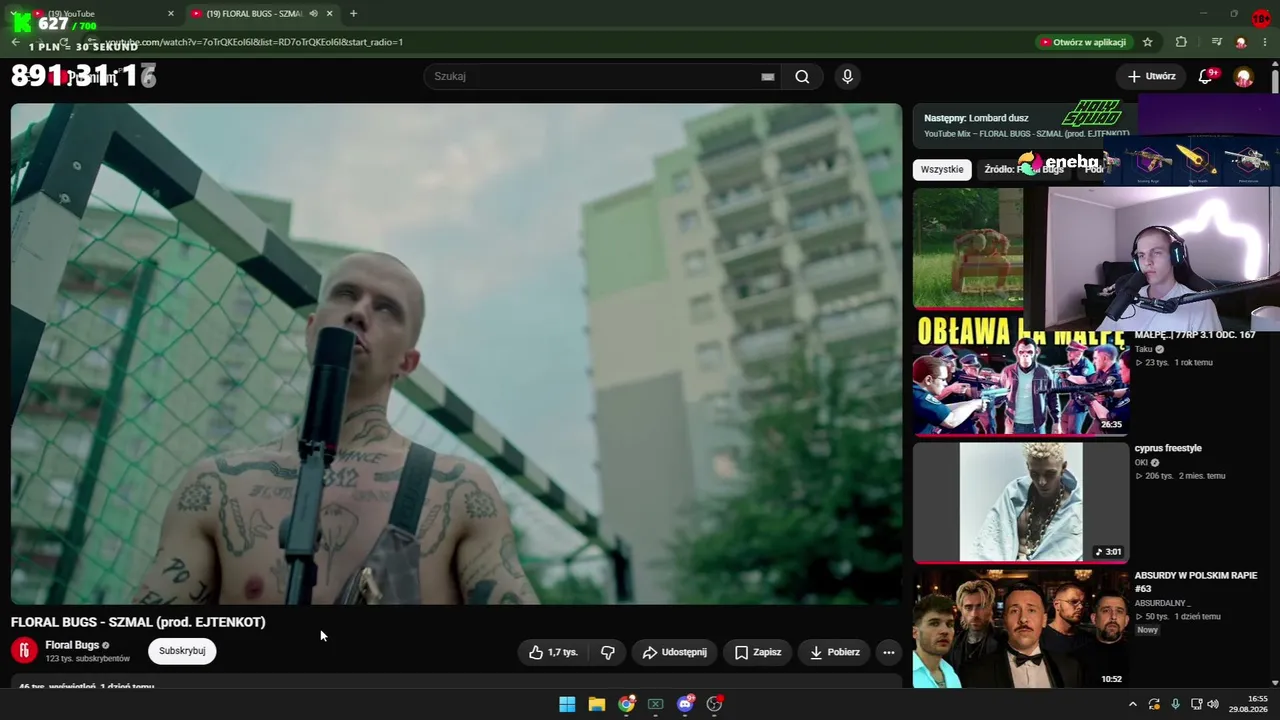
Task: Open volume control in system tray
Action: [x=1213, y=704]
